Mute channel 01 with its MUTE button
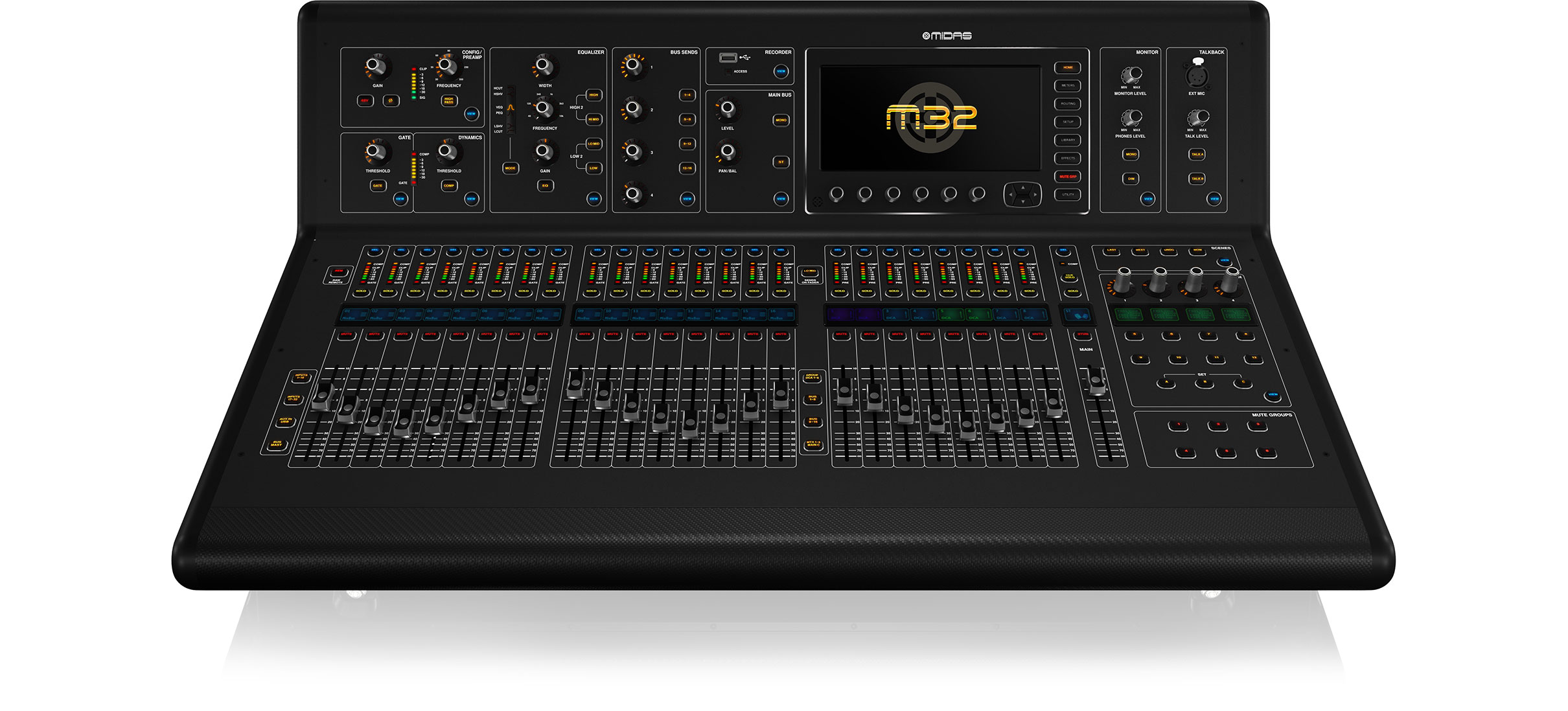The image size is (1568, 711). click(347, 335)
